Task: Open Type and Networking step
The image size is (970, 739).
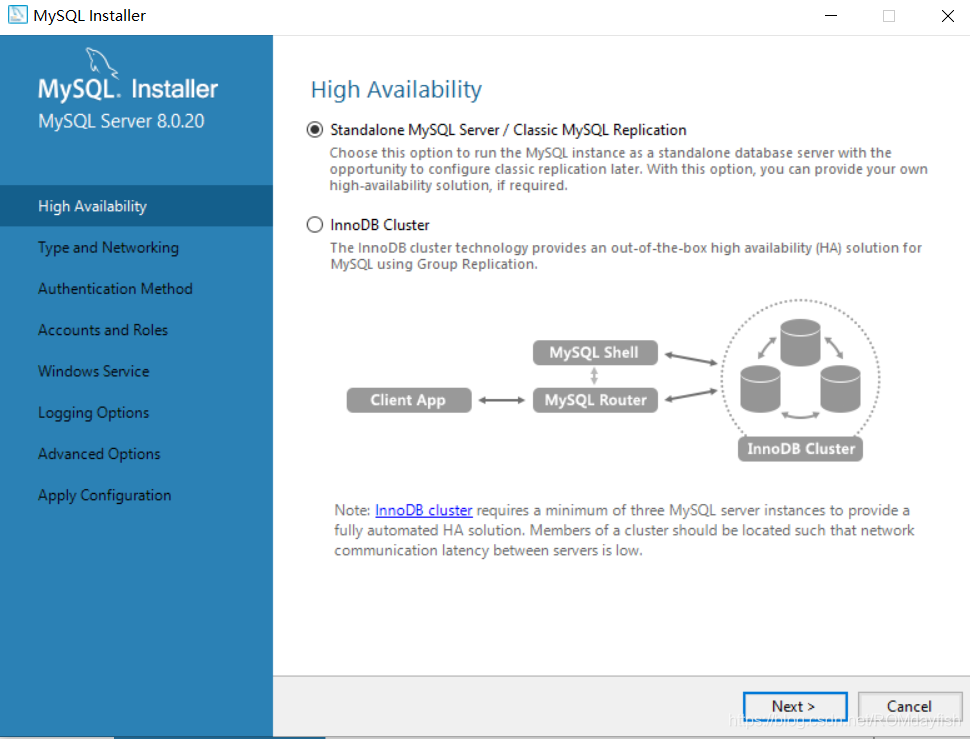Action: pyautogui.click(x=108, y=247)
